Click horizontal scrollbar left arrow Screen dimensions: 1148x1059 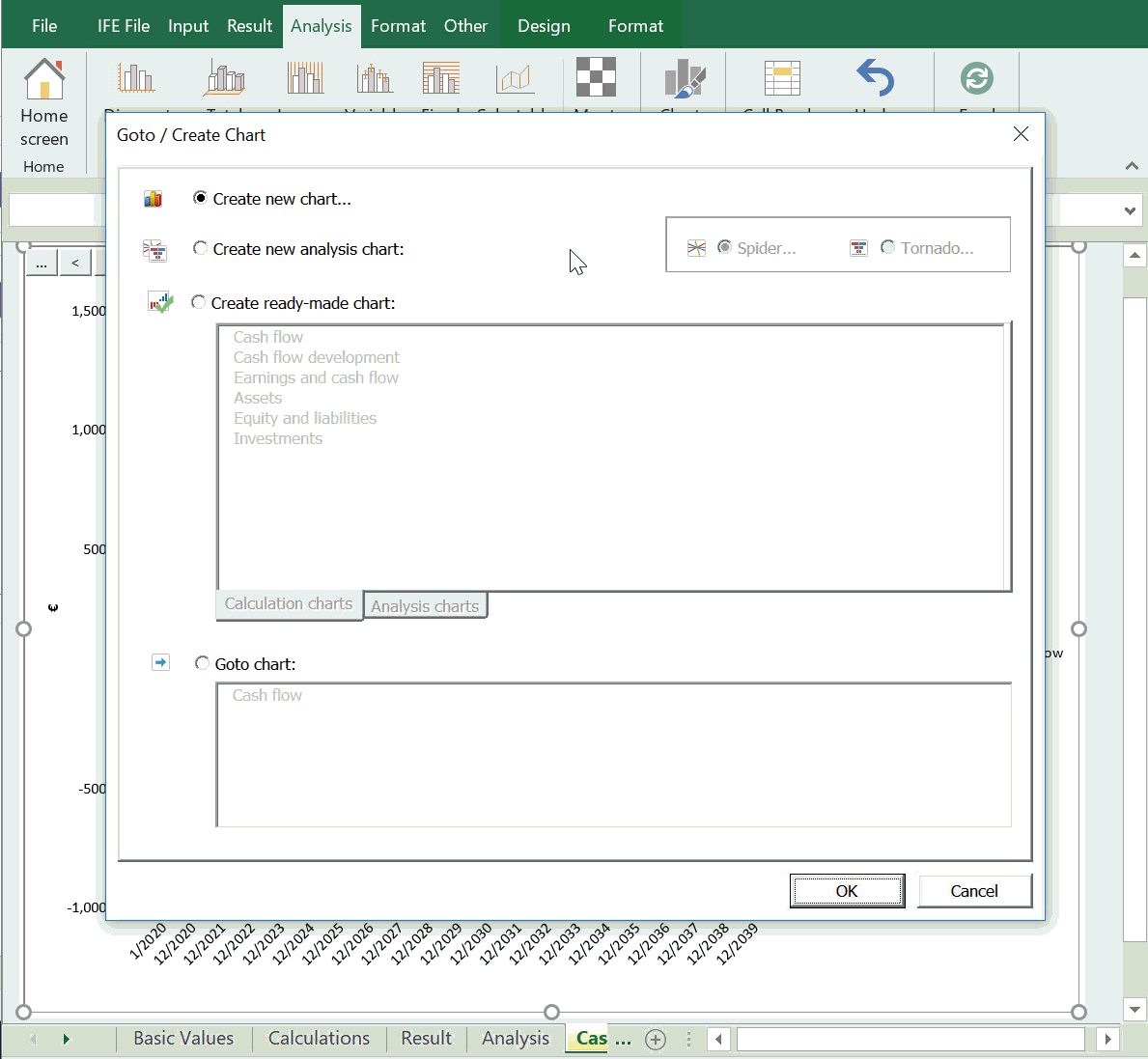click(x=718, y=1040)
